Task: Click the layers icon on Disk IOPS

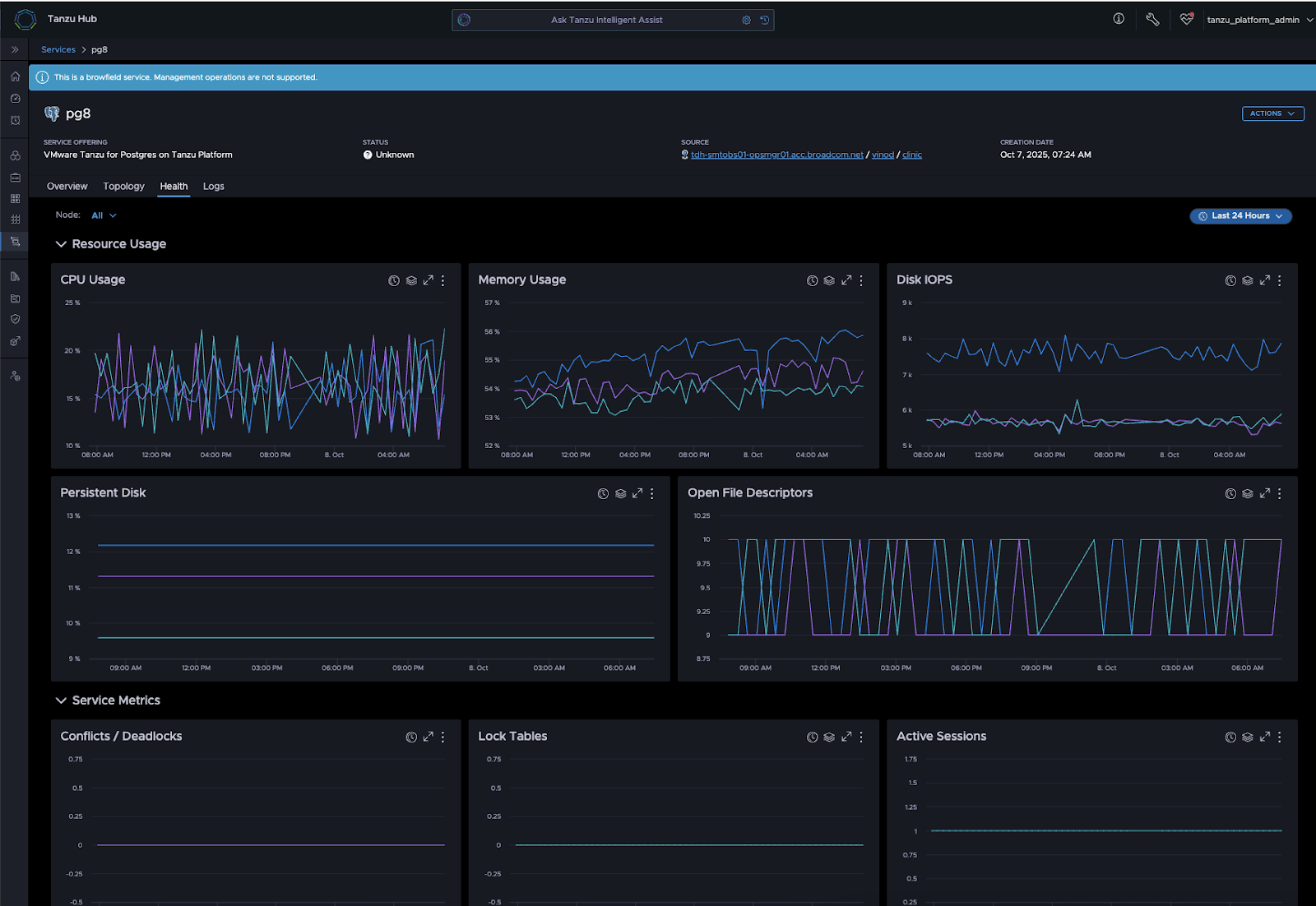Action: pos(1248,280)
